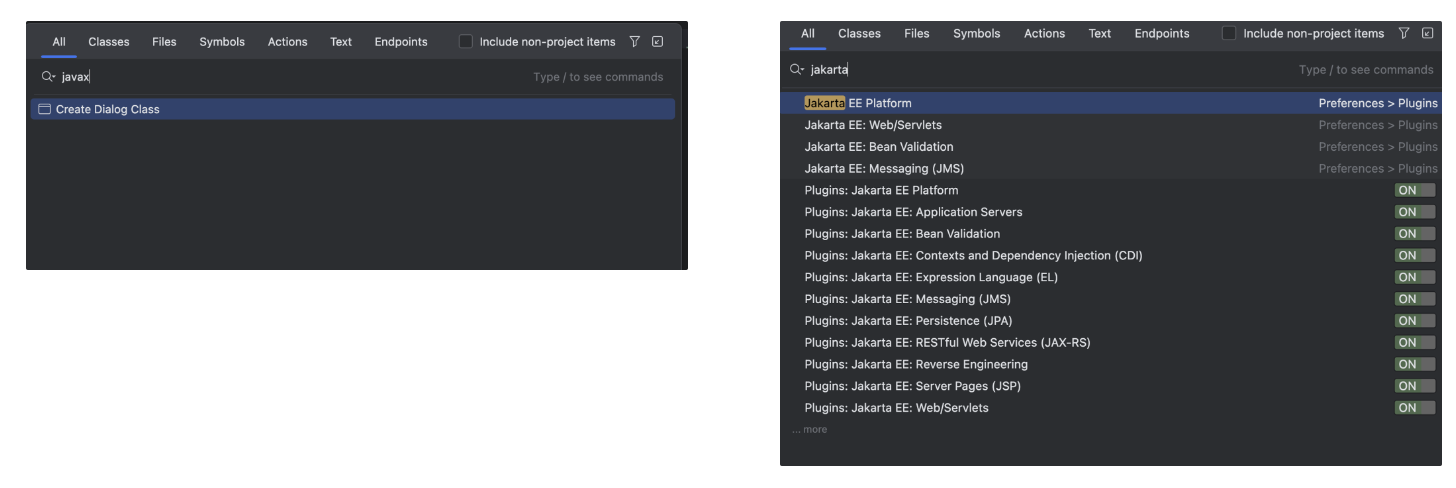
Task: Select Create Dialog Class result
Action: coord(353,109)
